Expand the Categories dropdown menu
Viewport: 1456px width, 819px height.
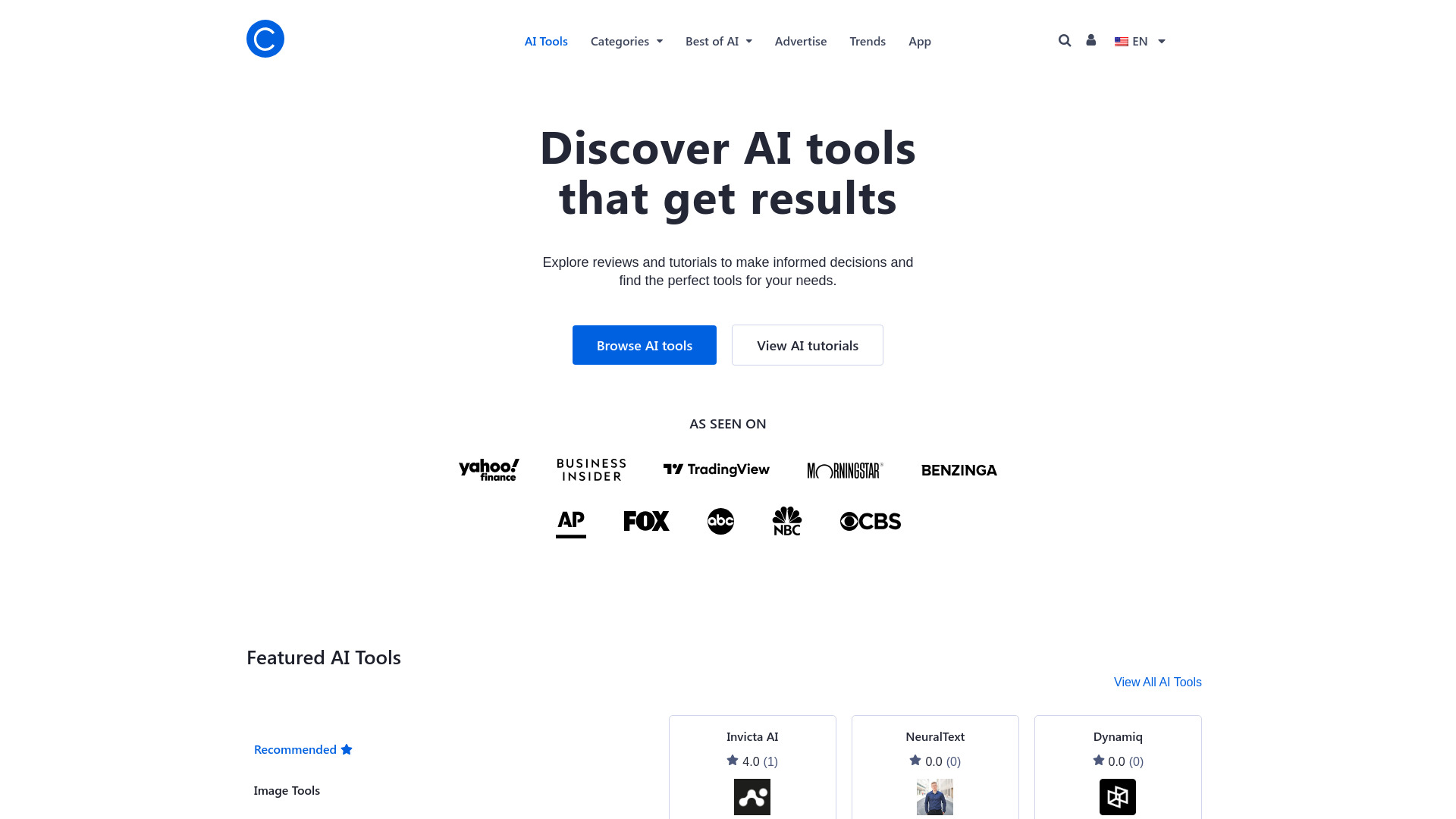click(626, 41)
